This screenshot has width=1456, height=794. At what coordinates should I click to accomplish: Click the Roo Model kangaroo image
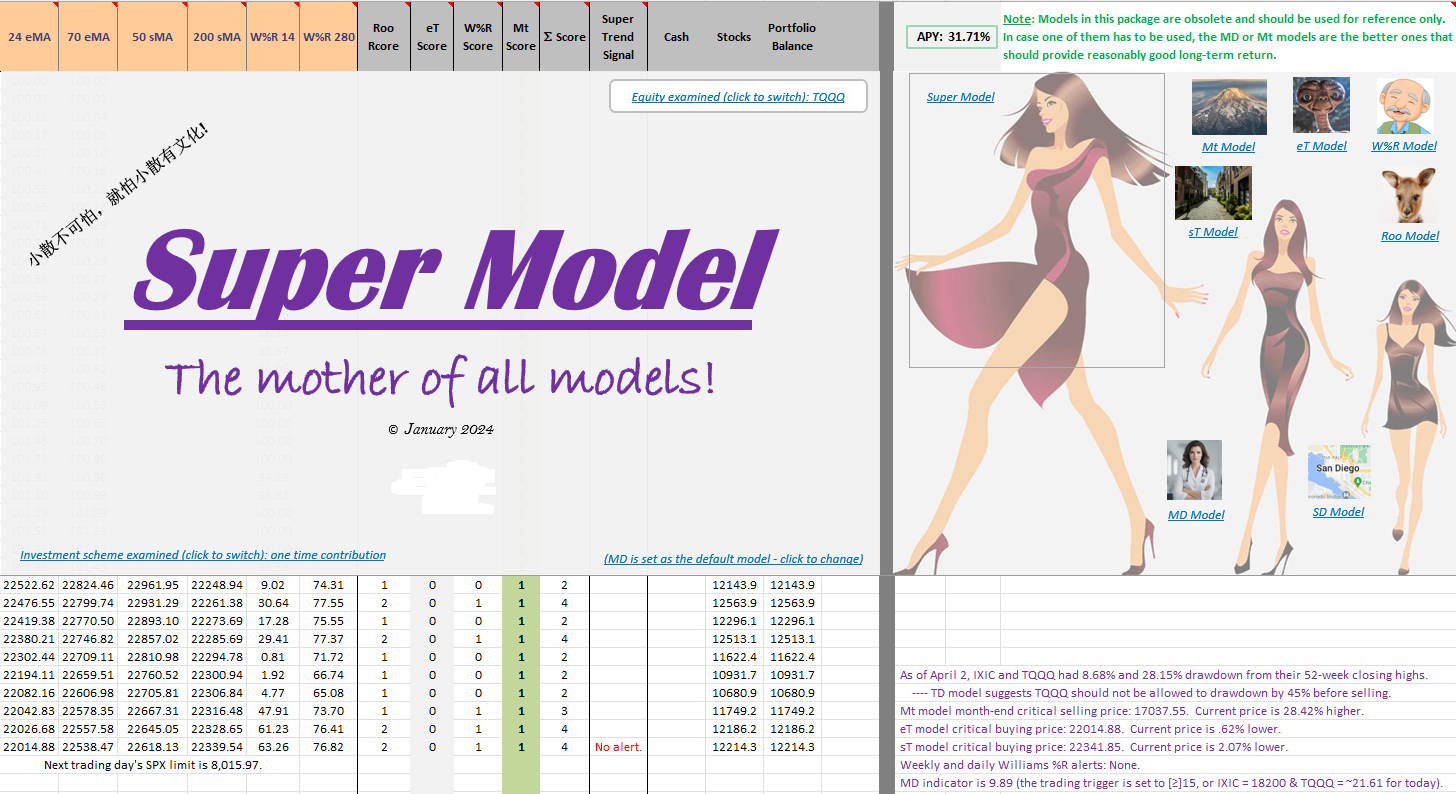(1409, 196)
